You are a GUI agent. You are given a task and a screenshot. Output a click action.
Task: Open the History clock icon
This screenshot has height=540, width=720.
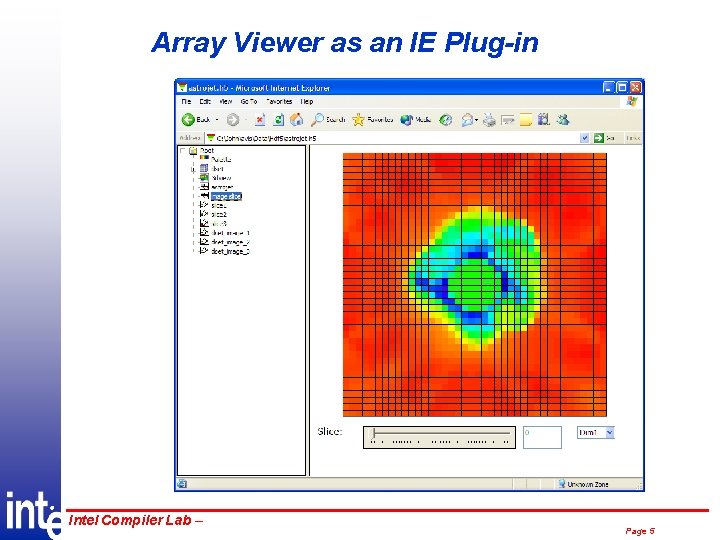click(445, 120)
